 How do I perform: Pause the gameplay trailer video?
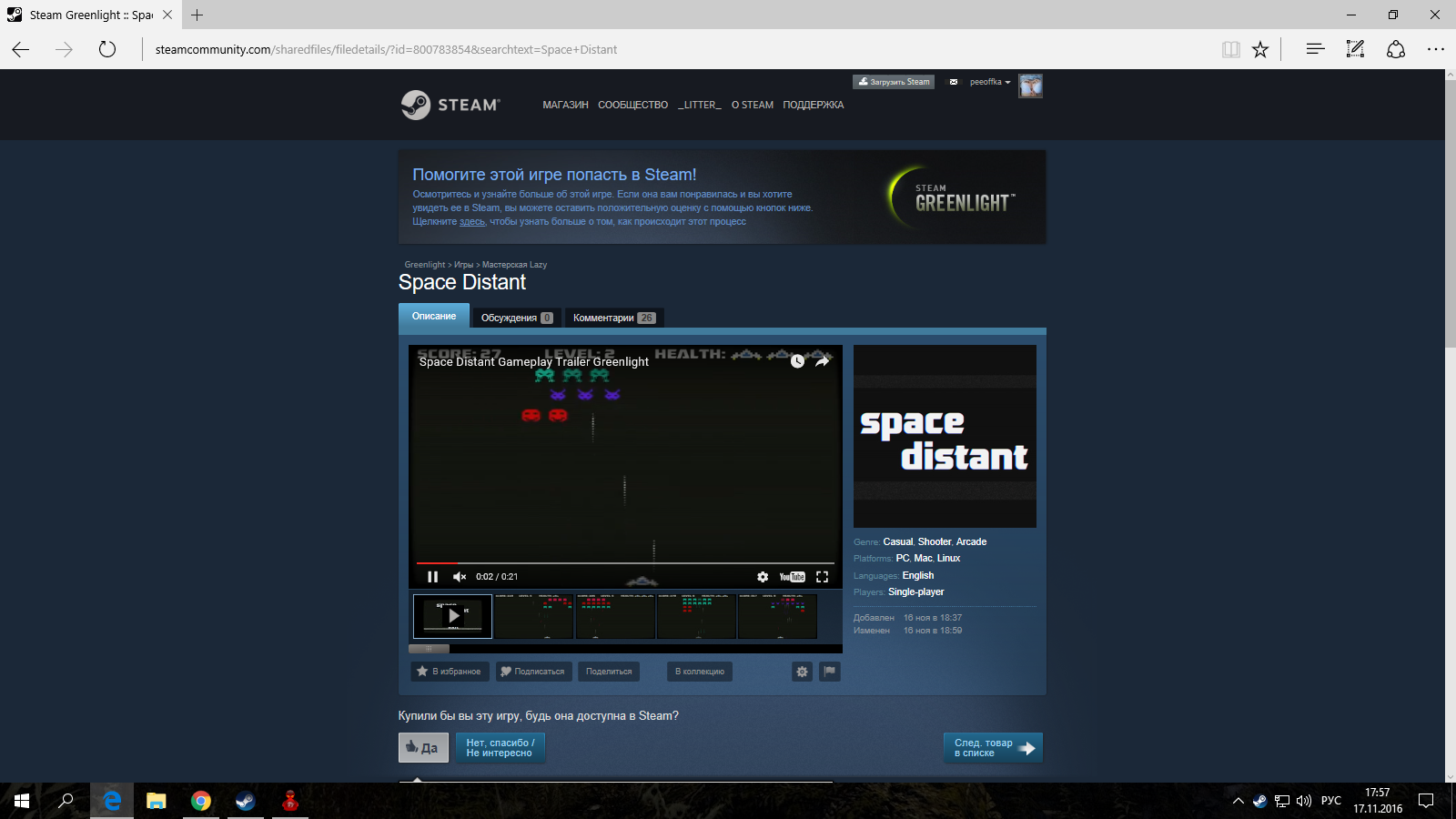(x=432, y=577)
